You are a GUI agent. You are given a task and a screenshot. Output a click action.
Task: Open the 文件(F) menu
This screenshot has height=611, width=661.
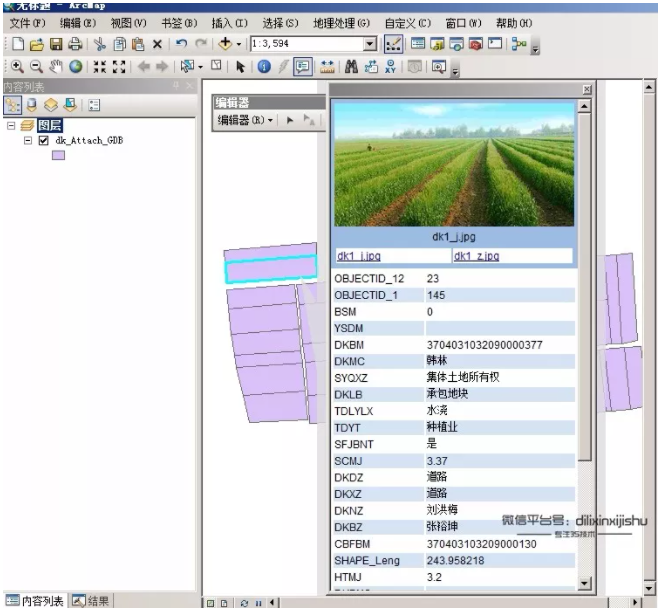pos(27,23)
